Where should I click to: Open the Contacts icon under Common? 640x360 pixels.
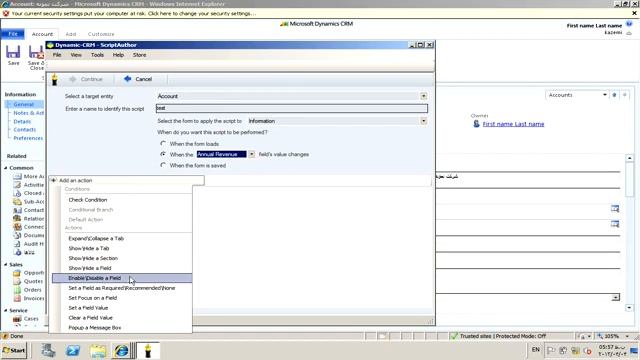coord(17,210)
